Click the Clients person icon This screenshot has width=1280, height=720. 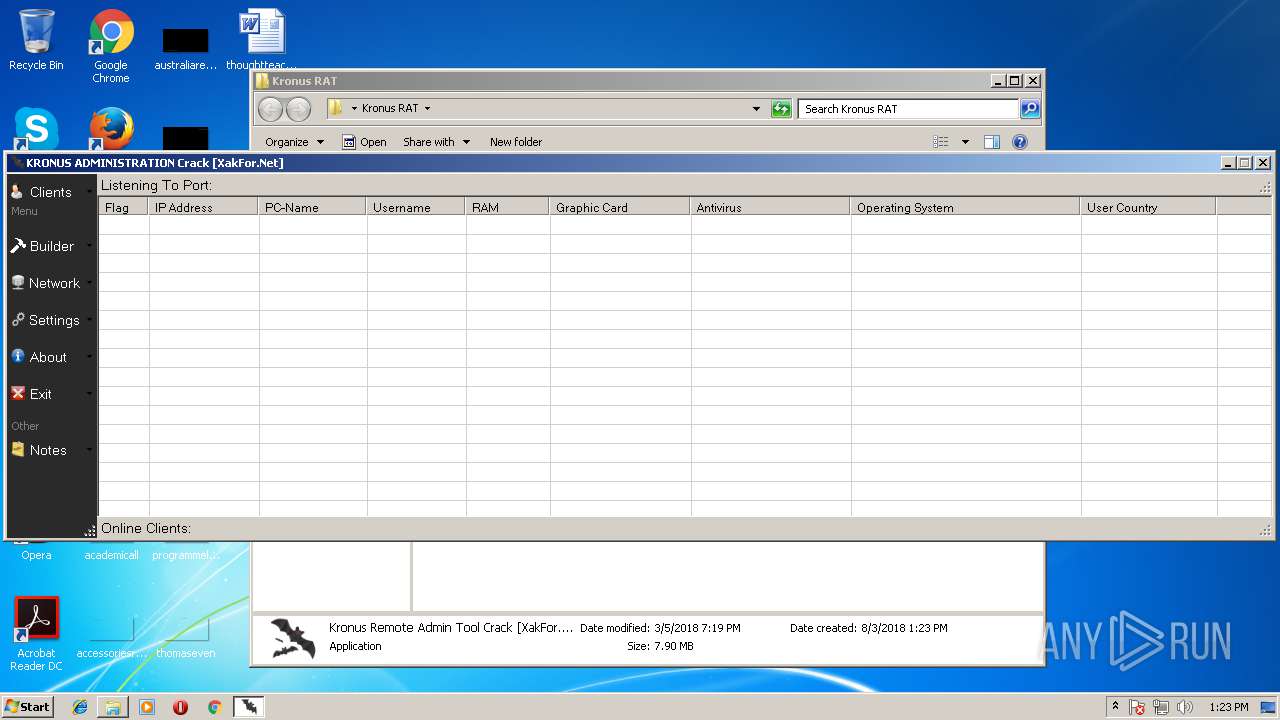[x=18, y=191]
